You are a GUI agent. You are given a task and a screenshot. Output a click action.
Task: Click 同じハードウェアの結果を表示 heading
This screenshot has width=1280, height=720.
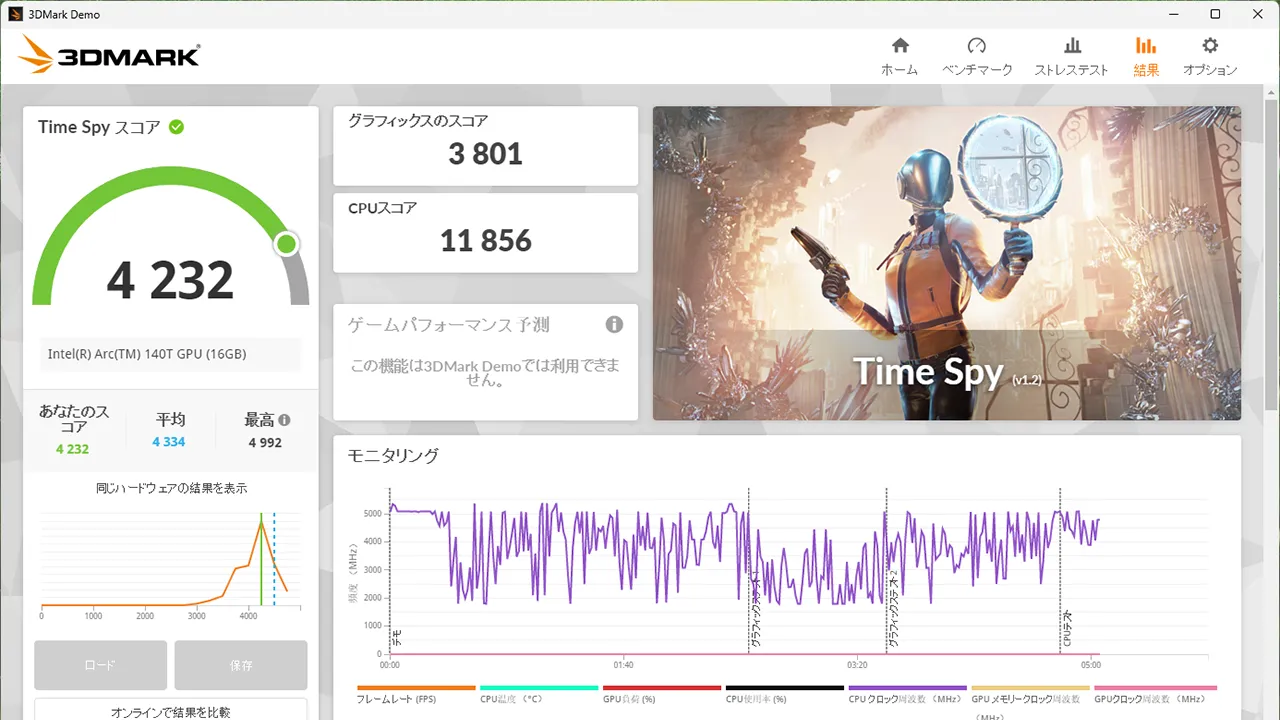click(171, 488)
